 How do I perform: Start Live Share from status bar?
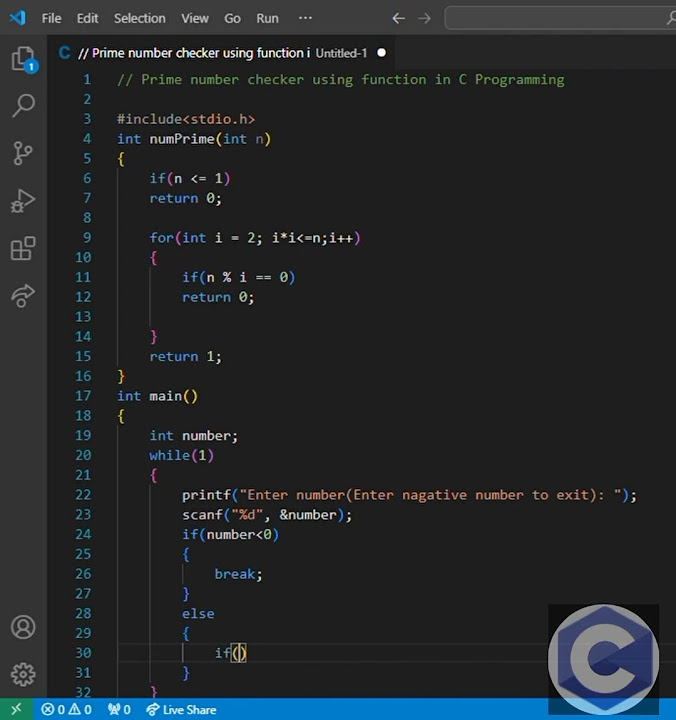[x=181, y=709]
